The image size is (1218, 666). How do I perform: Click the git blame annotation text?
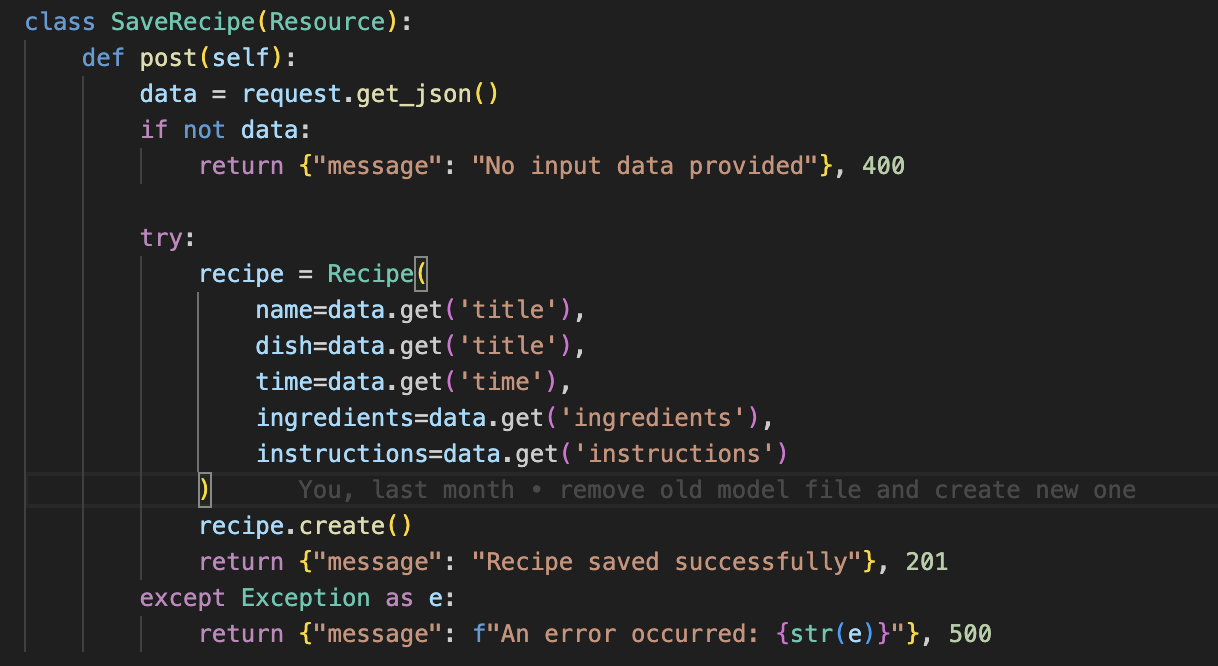pos(717,489)
